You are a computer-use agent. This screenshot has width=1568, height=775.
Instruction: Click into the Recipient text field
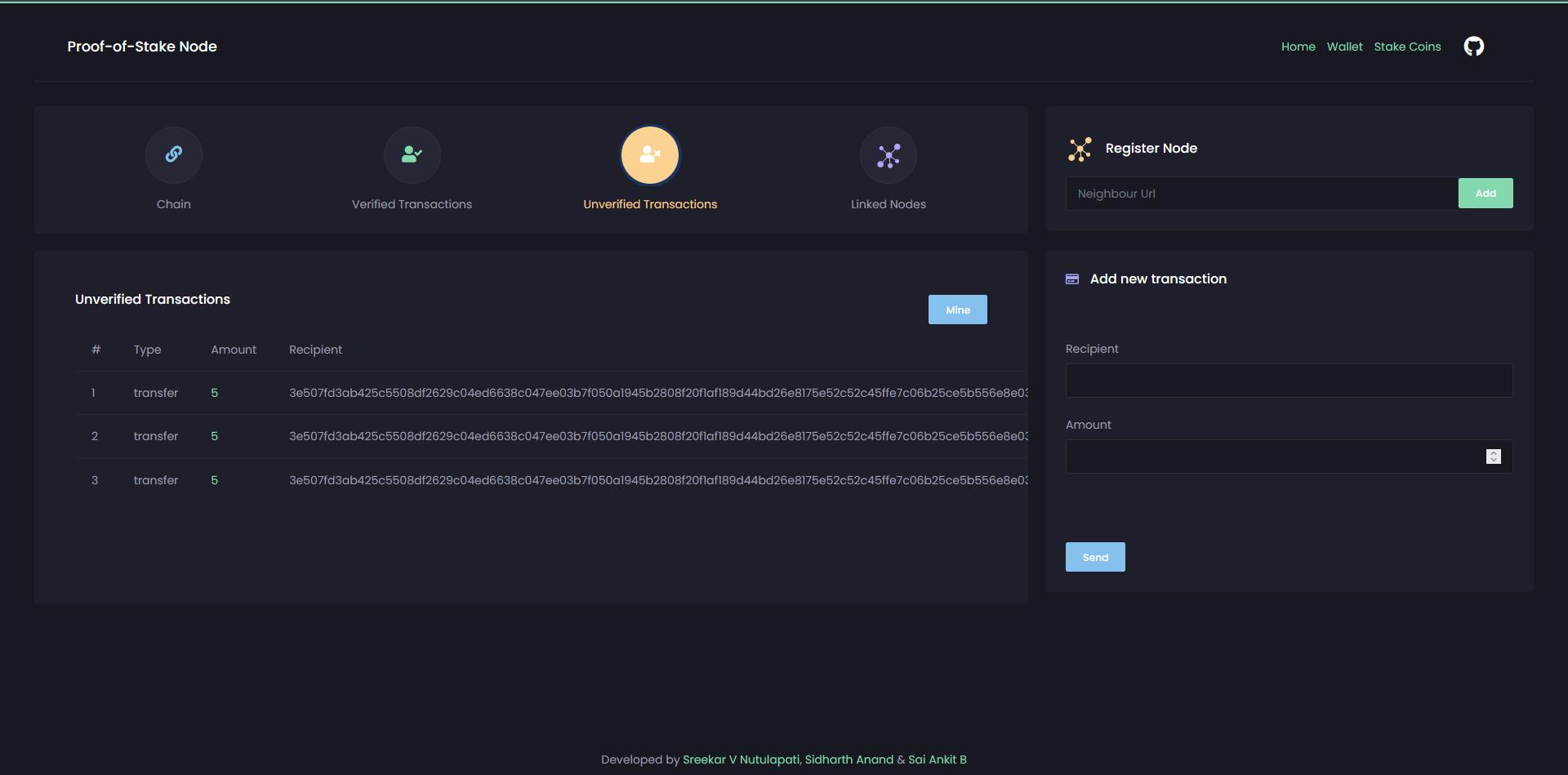pos(1288,381)
